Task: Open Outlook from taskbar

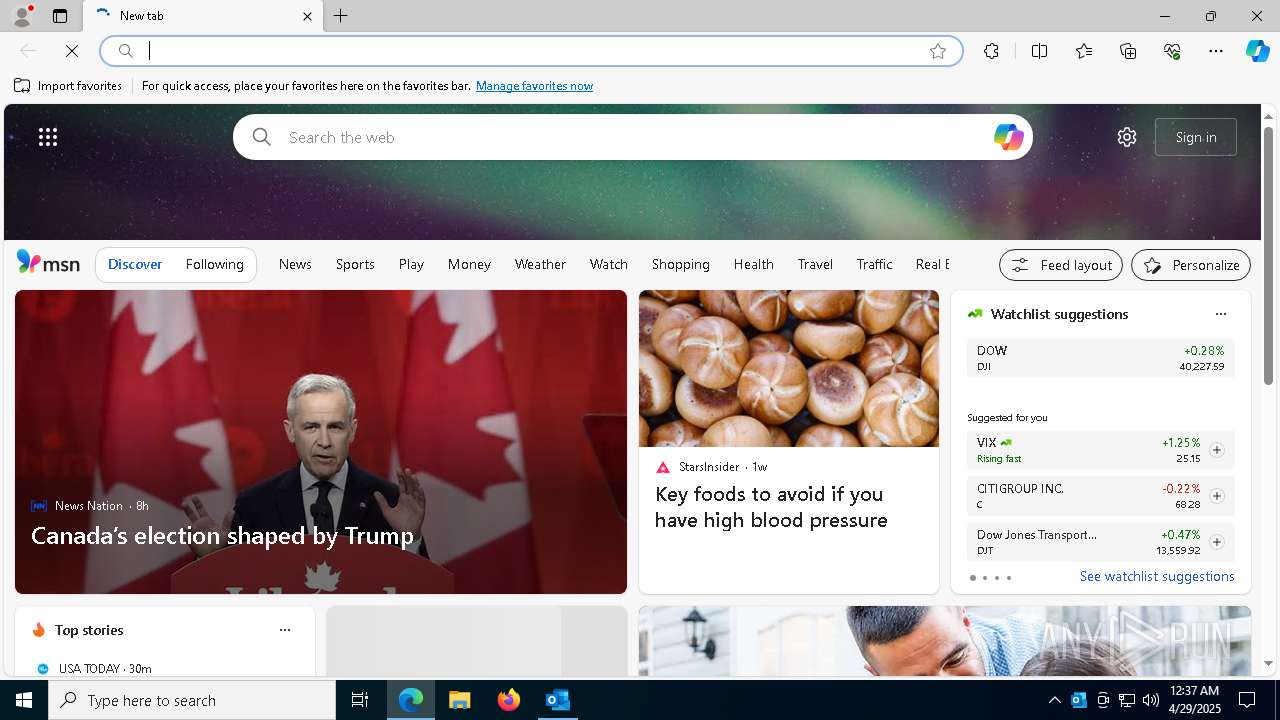Action: tap(557, 700)
